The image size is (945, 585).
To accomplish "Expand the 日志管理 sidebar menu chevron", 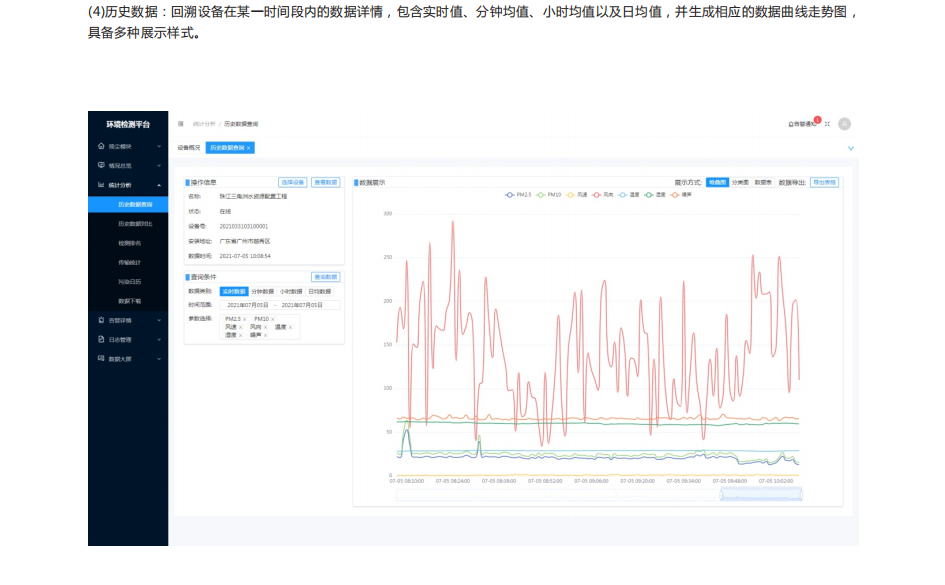I will 159,340.
